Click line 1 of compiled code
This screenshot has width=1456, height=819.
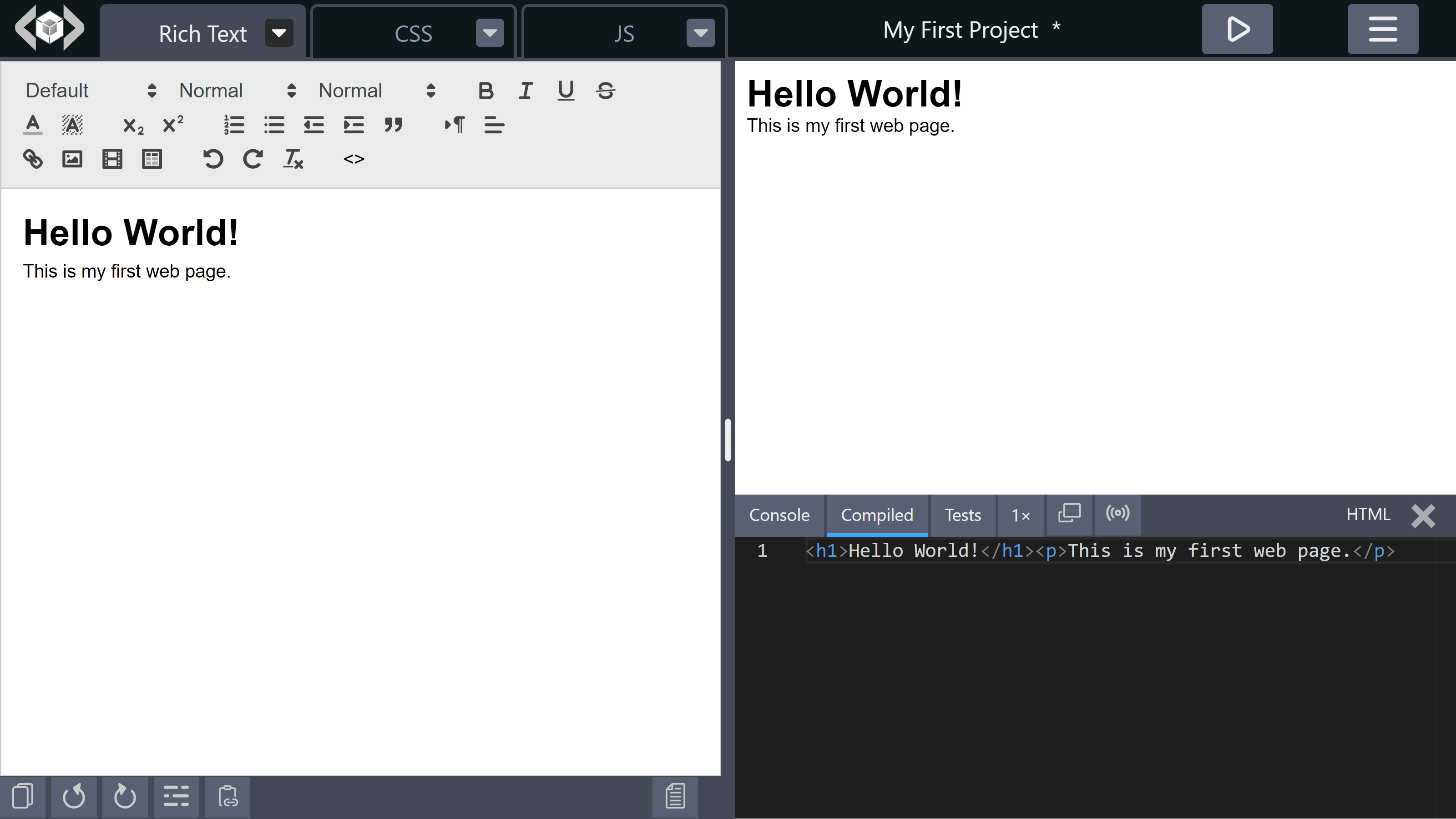1100,551
